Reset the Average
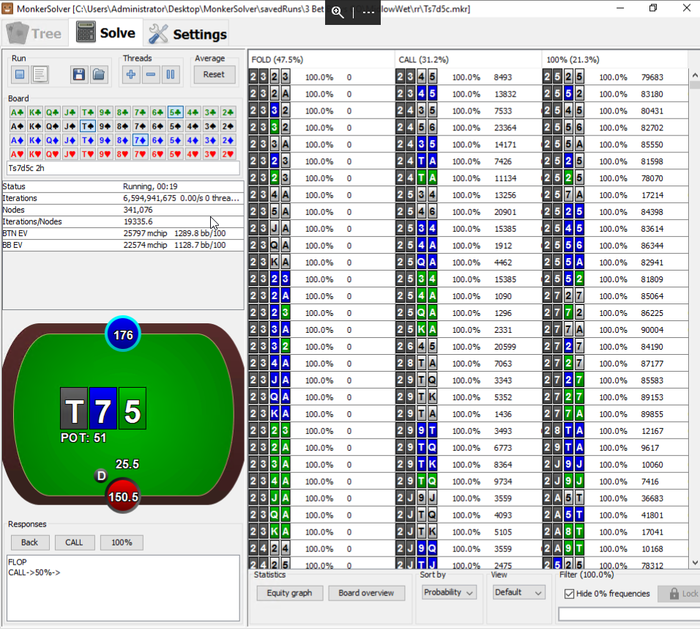The height and width of the screenshot is (629, 700). click(x=214, y=75)
